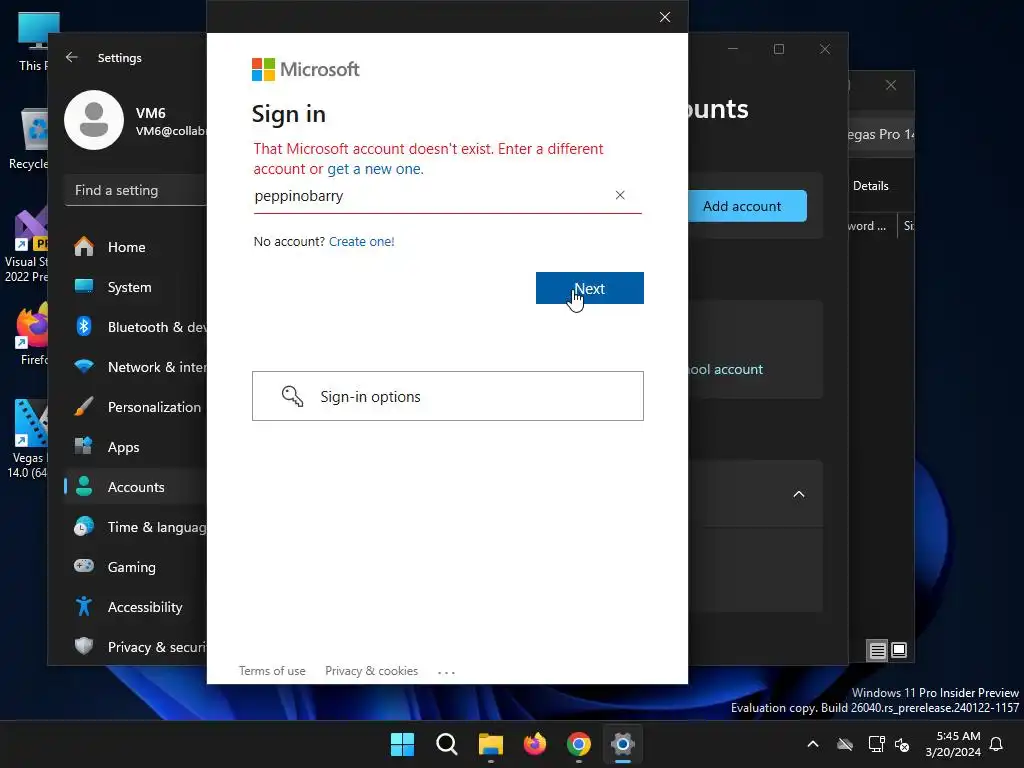Open Gaming settings
This screenshot has width=1024, height=768.
135,566
